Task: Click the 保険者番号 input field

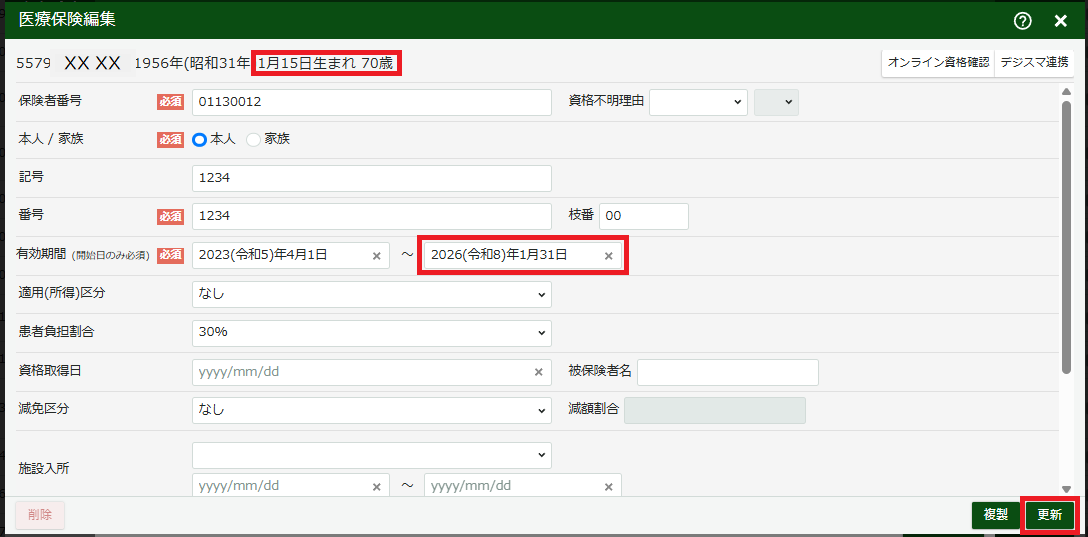Action: [x=372, y=102]
